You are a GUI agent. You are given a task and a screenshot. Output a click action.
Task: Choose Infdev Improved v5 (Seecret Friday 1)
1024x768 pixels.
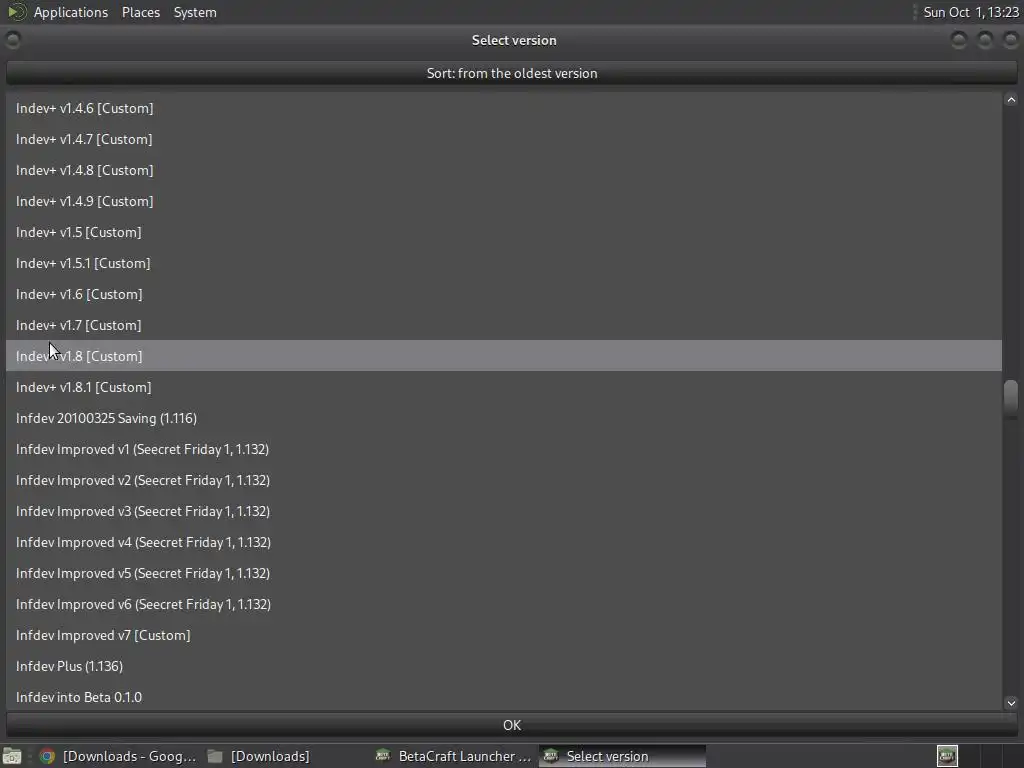coord(504,573)
